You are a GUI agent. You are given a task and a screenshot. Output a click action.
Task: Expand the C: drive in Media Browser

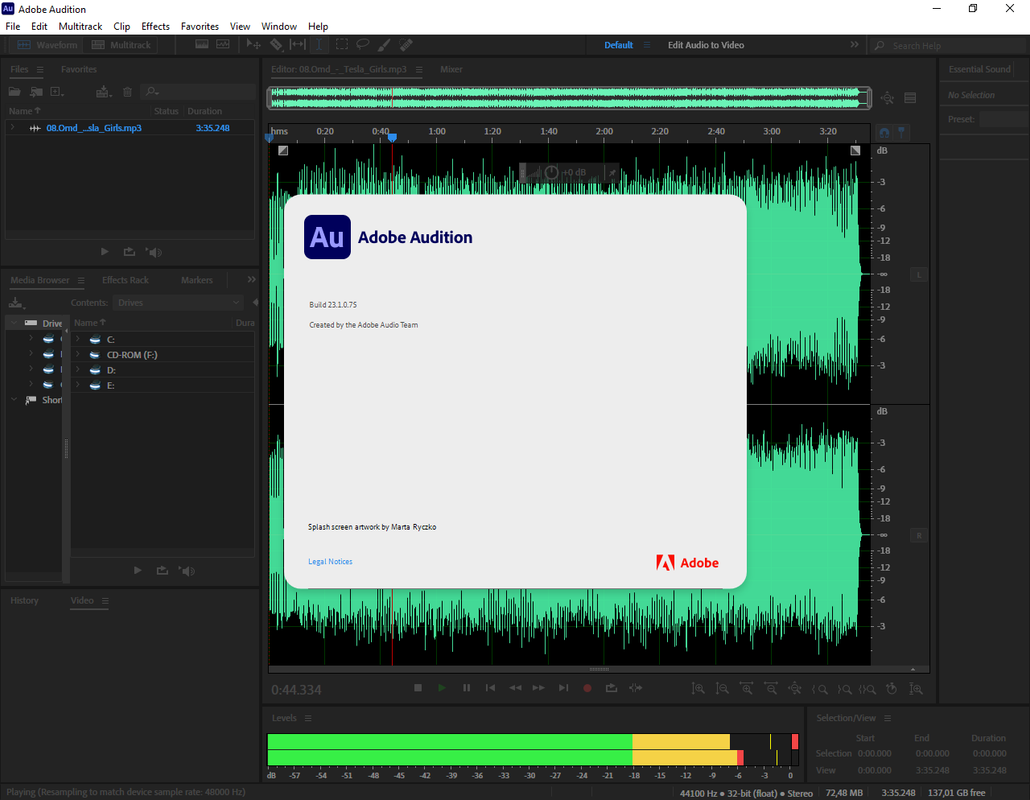coord(78,339)
